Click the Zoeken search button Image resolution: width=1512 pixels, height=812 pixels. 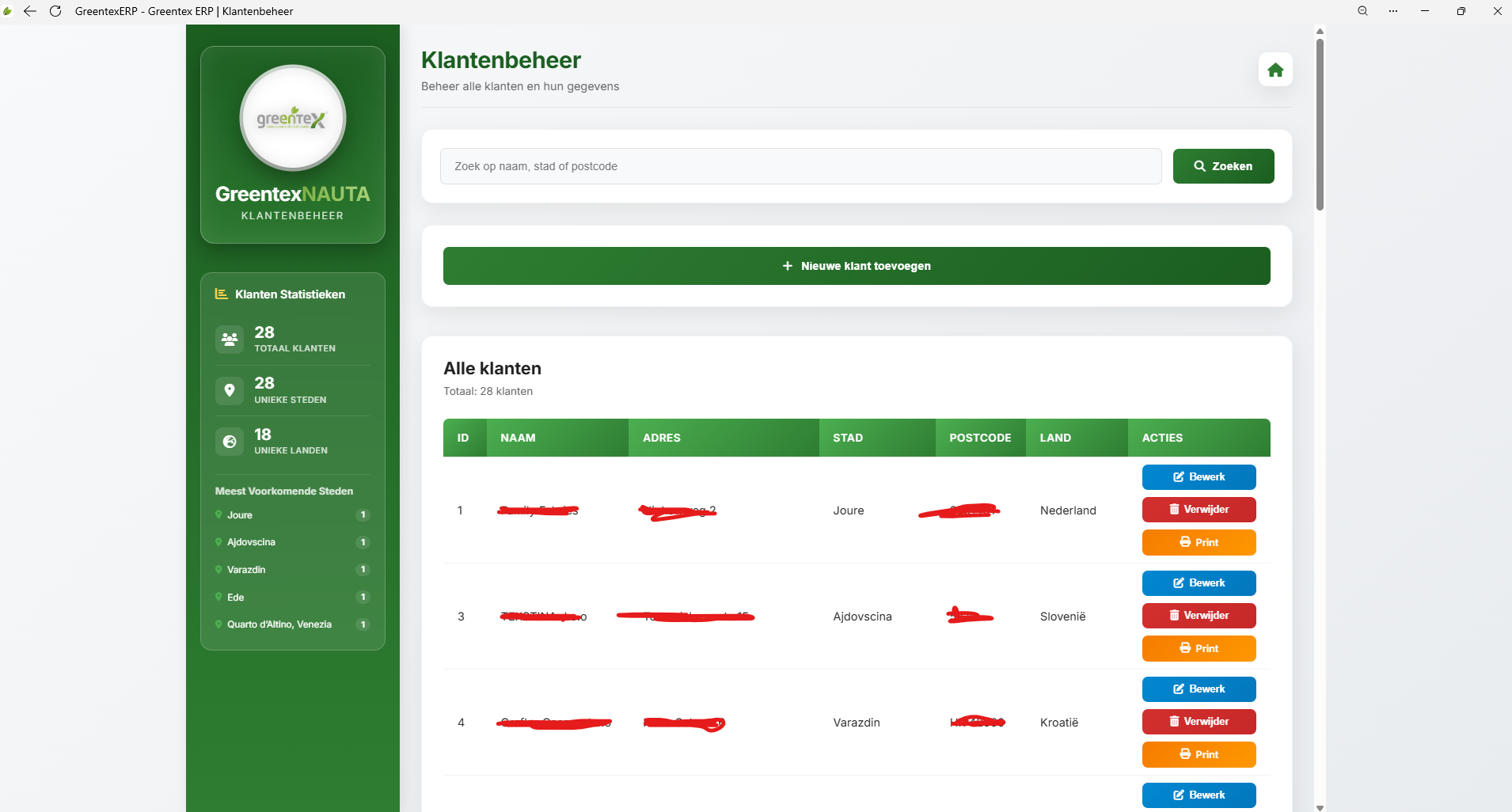(x=1223, y=166)
